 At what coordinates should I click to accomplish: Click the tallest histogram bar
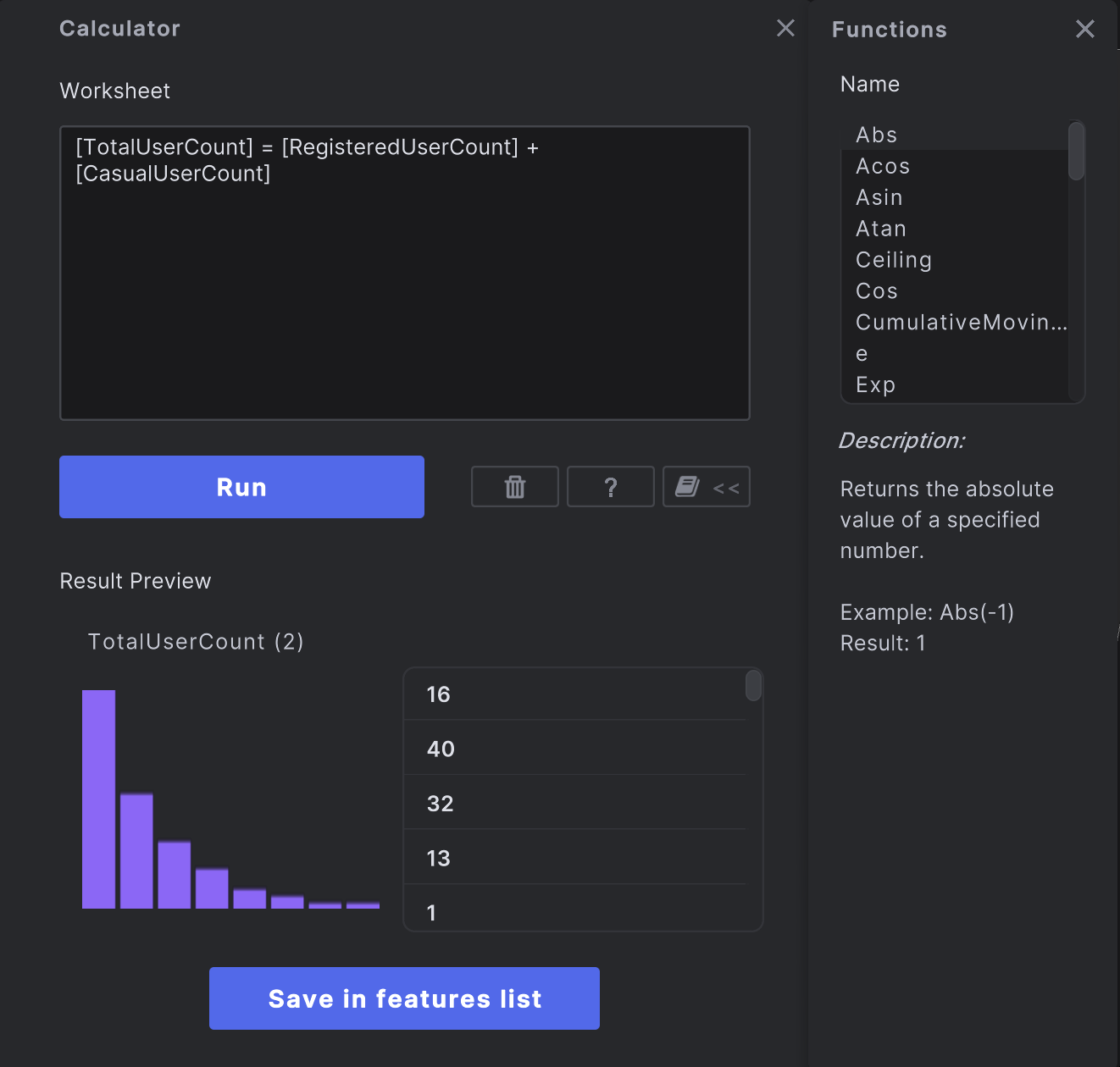98,799
